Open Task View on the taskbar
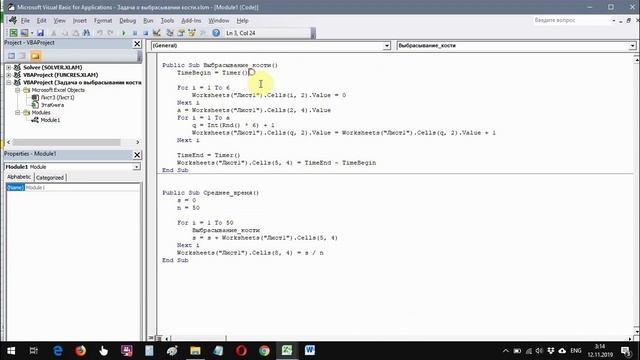The width and height of the screenshot is (640, 360). [33, 351]
